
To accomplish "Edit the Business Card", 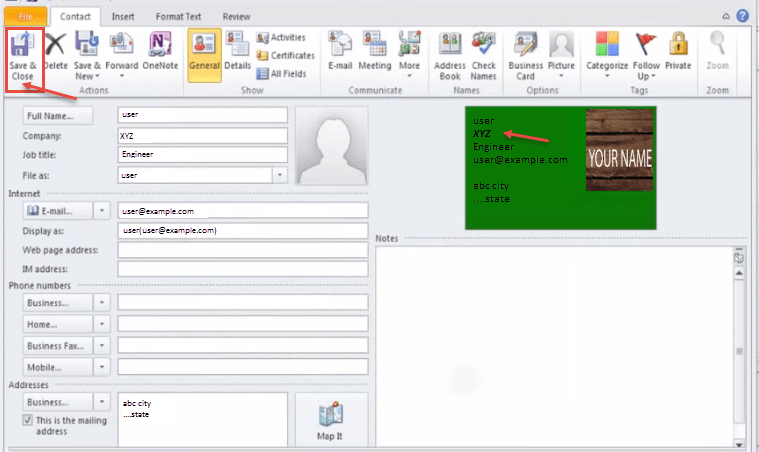I will pos(525,56).
